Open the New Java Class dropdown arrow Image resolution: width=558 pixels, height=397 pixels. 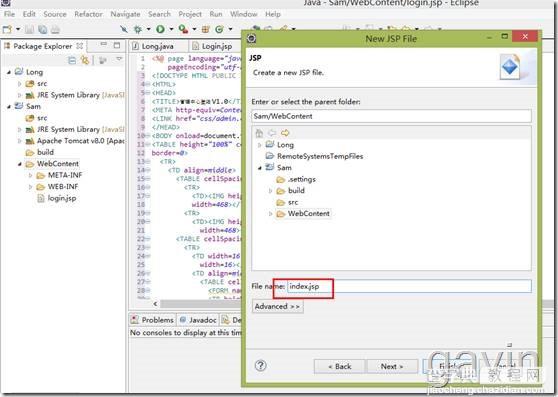(231, 29)
